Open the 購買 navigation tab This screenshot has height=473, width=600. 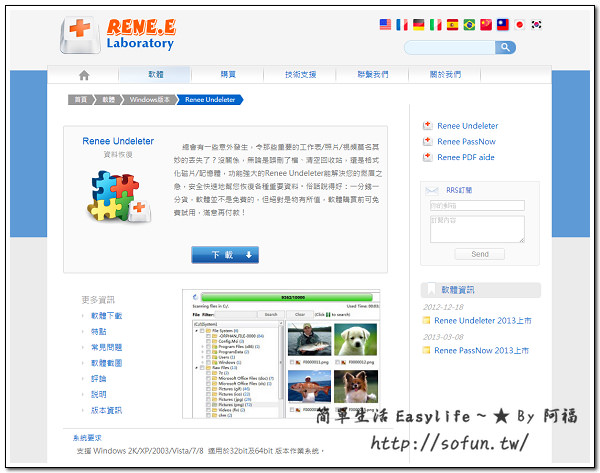[228, 75]
